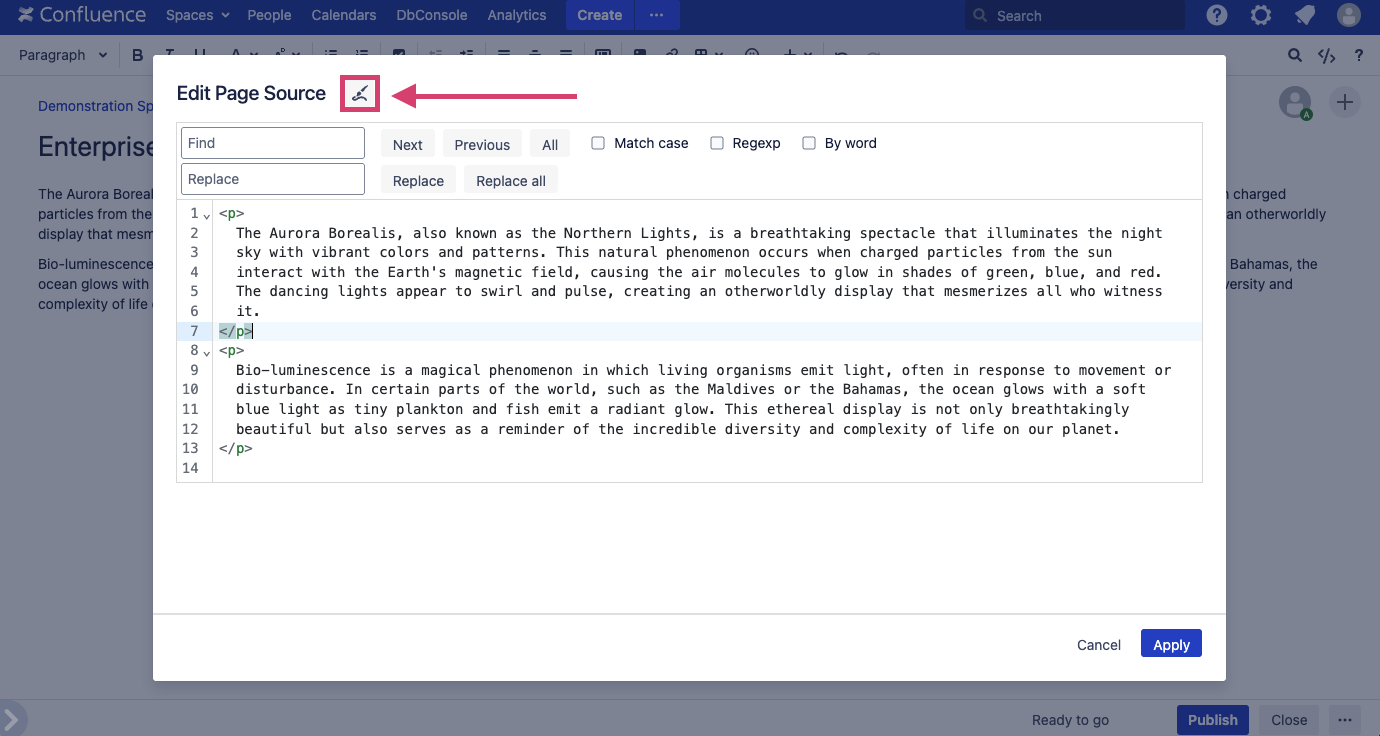Open the Paragraph style dropdown
Screen dimensions: 1380x736
tap(62, 55)
